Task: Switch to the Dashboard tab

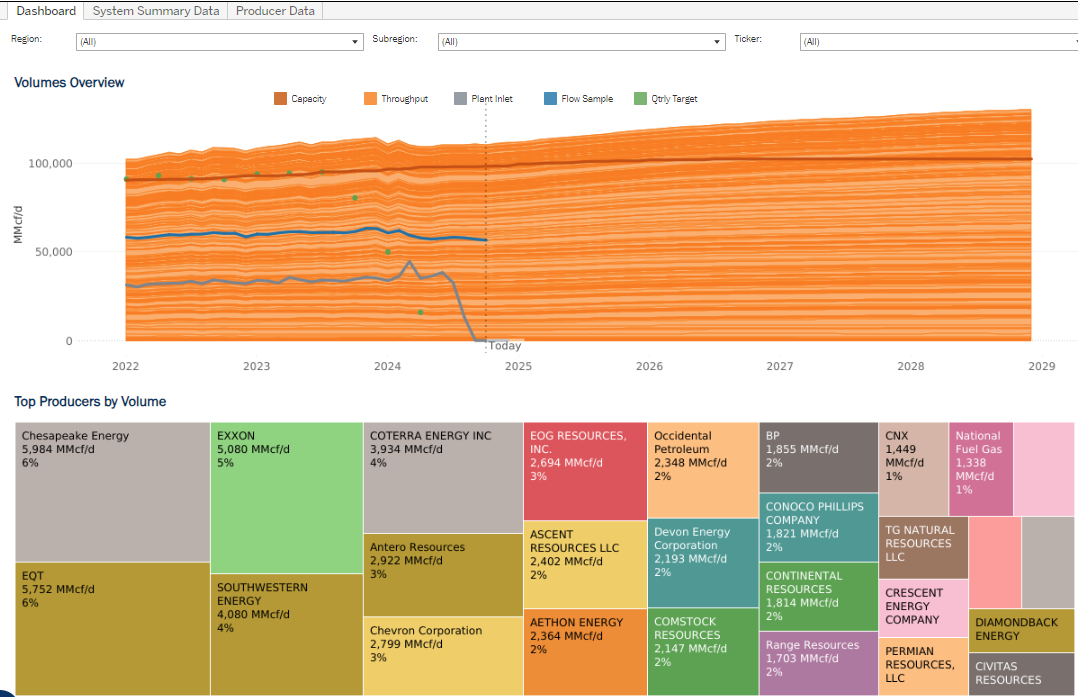Action: coord(46,11)
